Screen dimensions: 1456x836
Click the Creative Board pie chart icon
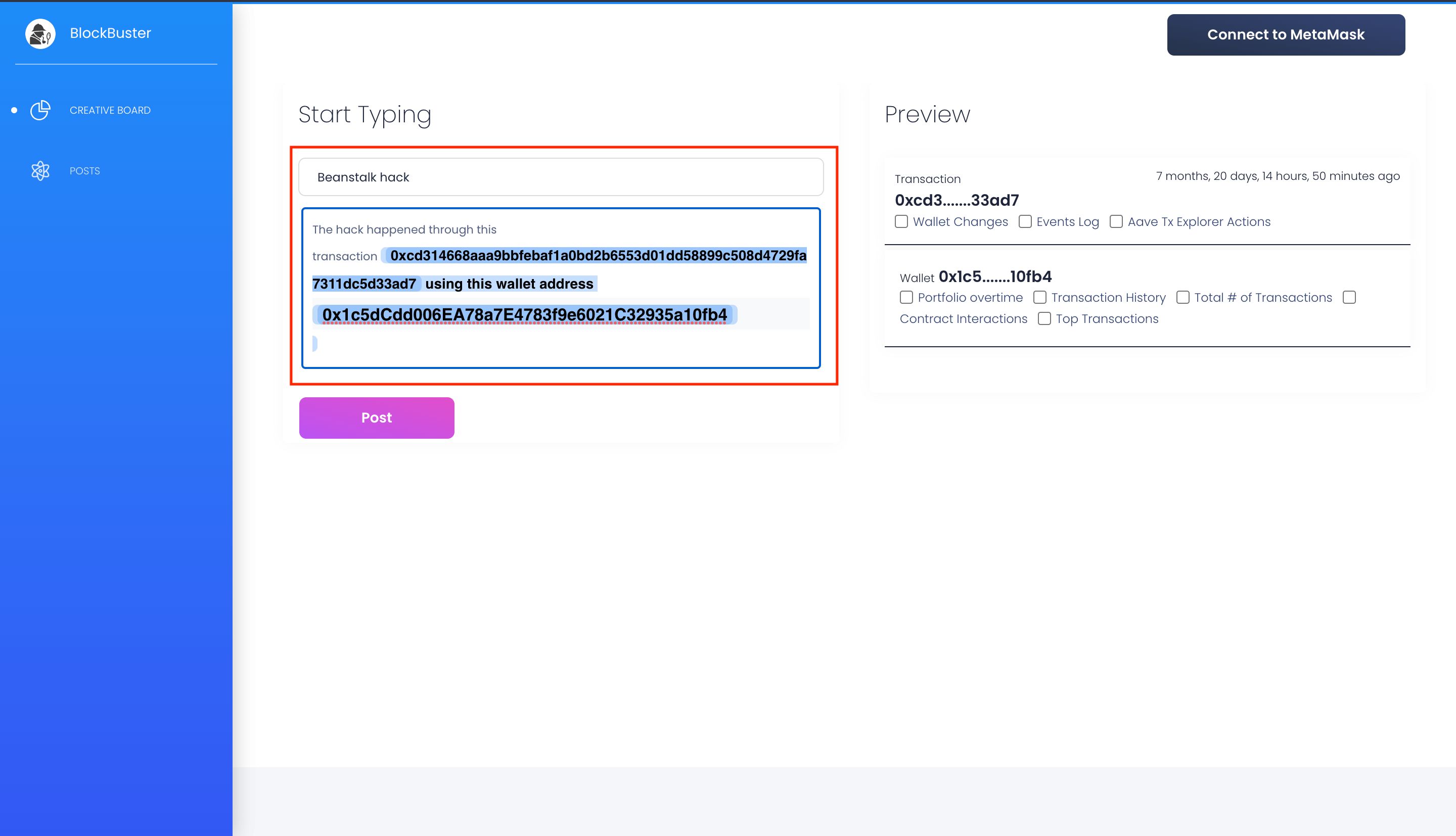click(40, 110)
